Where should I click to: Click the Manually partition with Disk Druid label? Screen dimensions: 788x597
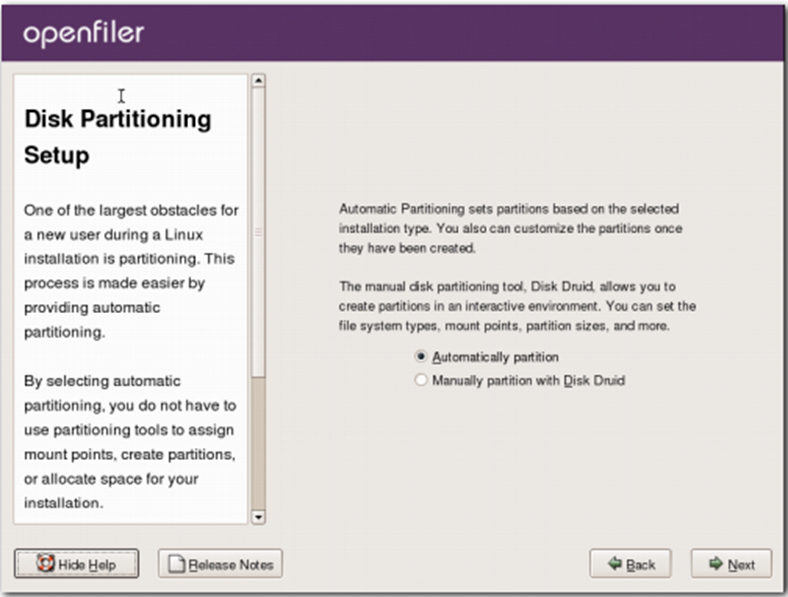[x=529, y=380]
